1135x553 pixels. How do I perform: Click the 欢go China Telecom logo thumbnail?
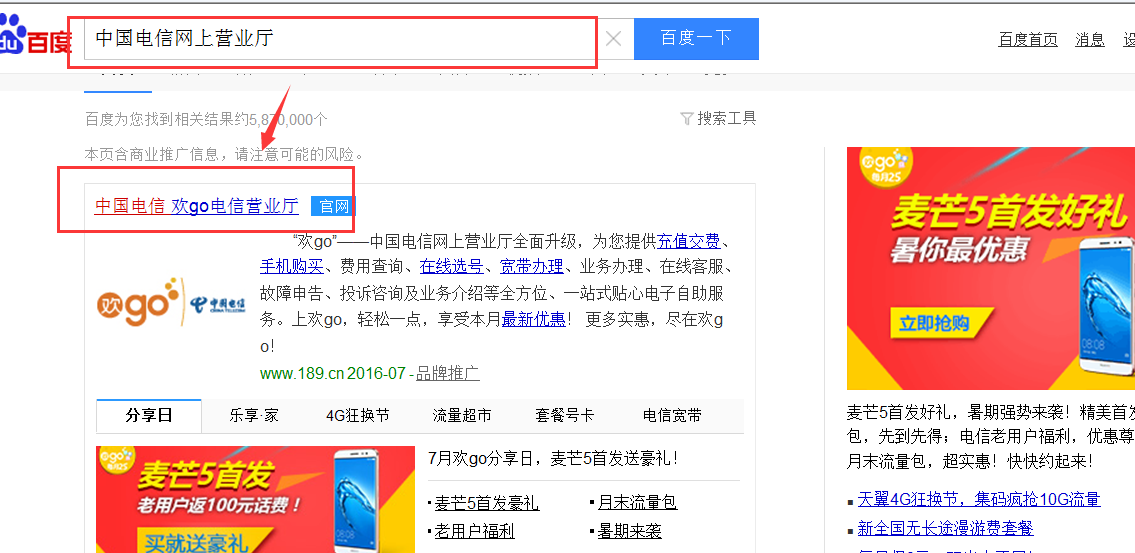click(171, 303)
